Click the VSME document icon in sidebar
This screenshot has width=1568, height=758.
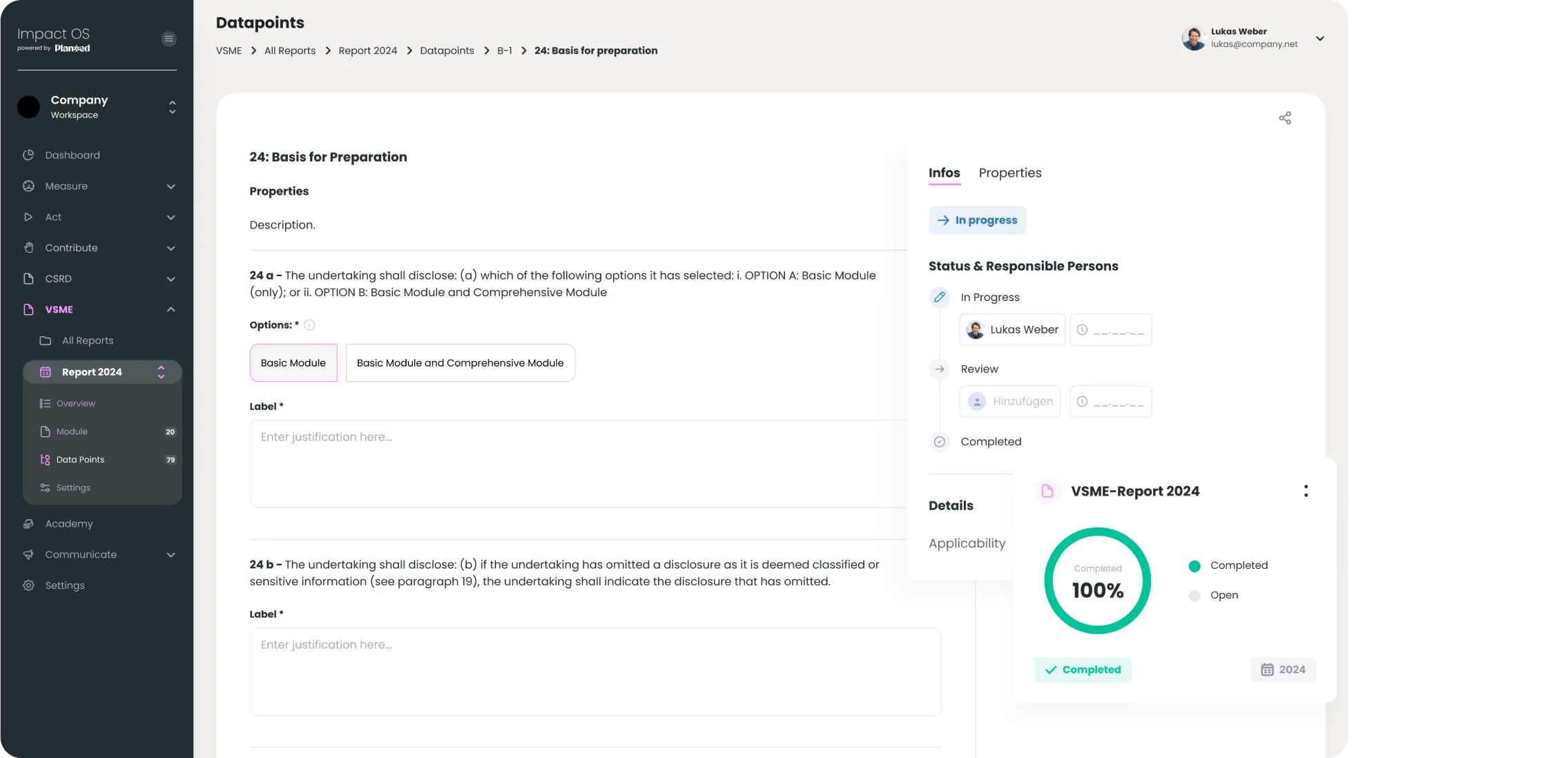(x=28, y=309)
